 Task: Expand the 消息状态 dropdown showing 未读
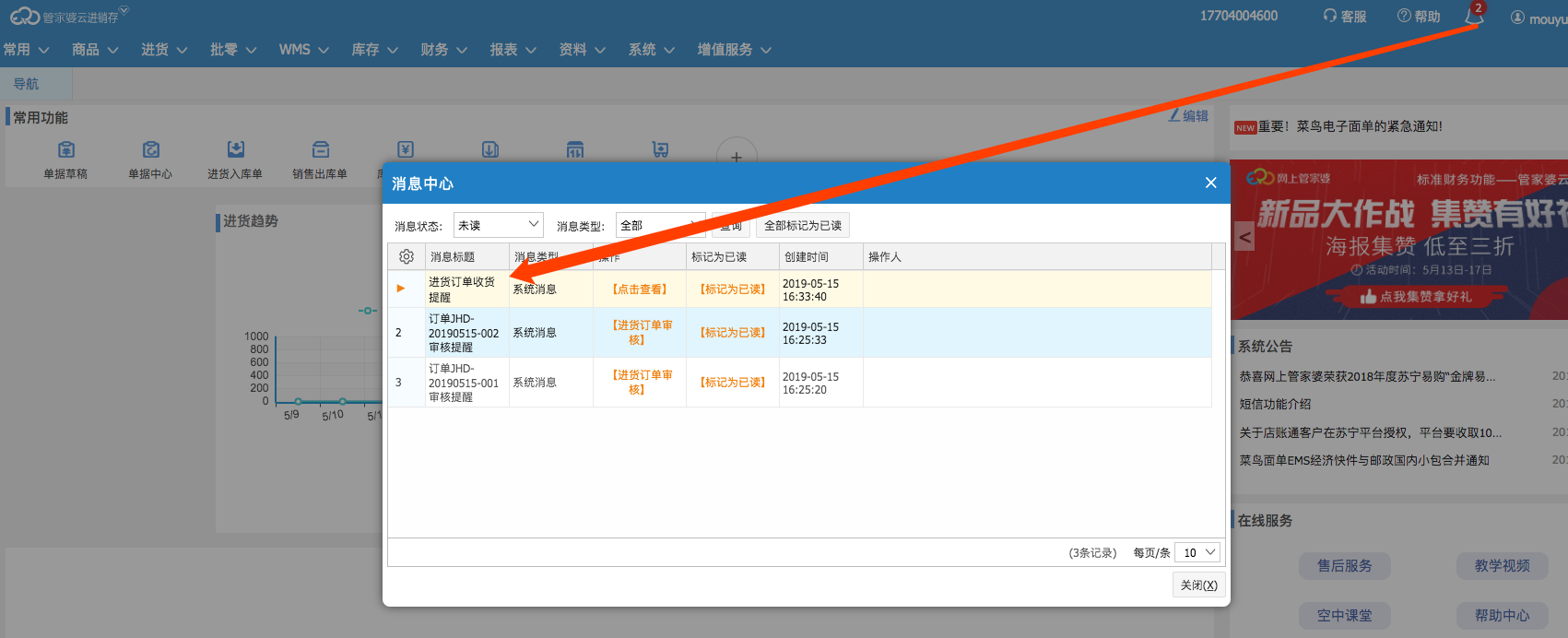[498, 225]
